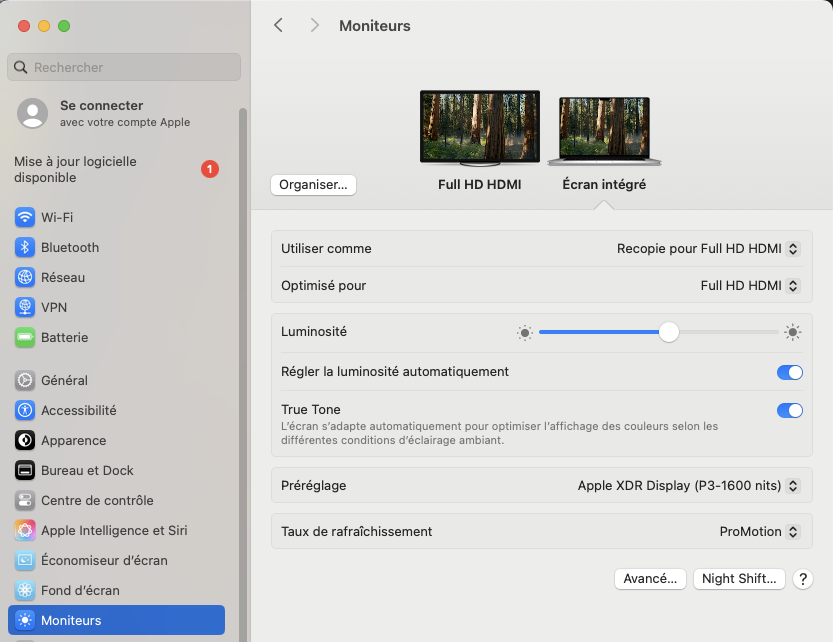Disable automatic brightness adjustment switch
Screen dimensions: 833x642
point(789,372)
